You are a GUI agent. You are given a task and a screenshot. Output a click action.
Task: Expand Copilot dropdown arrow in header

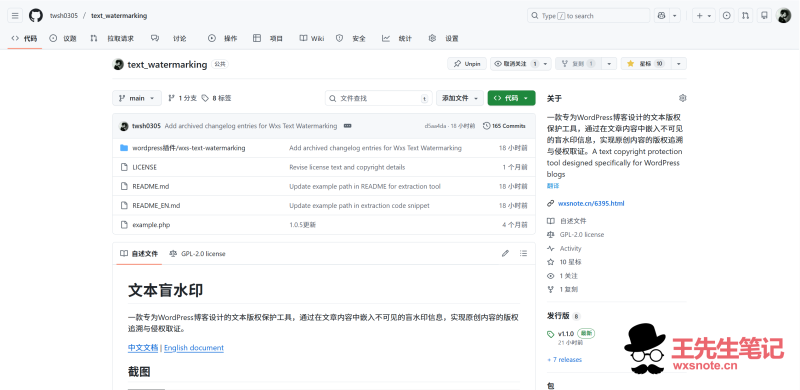pyautogui.click(x=675, y=16)
